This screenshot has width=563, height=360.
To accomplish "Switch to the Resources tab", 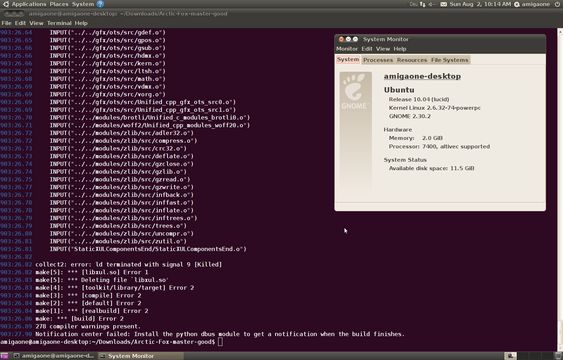I will click(412, 60).
